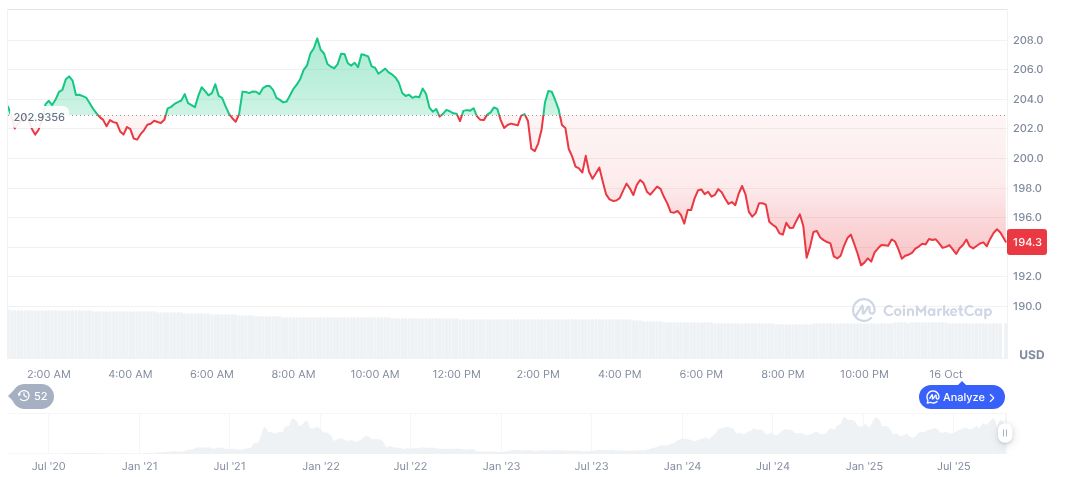Click the USD currency label

pyautogui.click(x=1031, y=355)
